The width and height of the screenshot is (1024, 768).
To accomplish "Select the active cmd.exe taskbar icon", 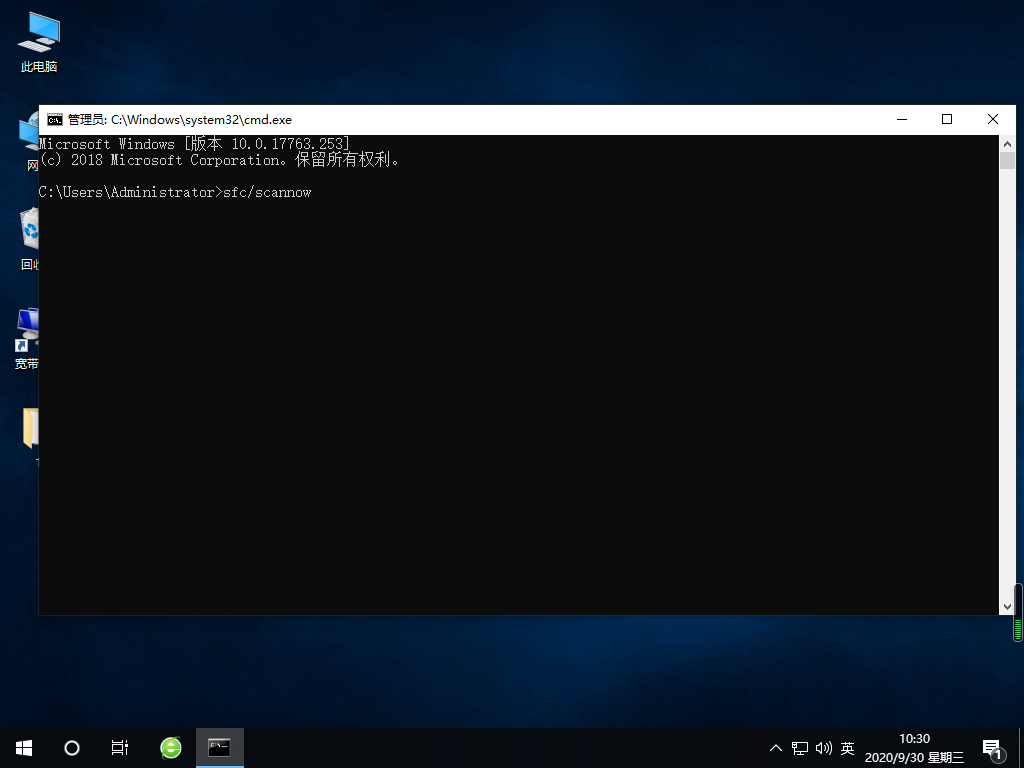I will point(220,747).
